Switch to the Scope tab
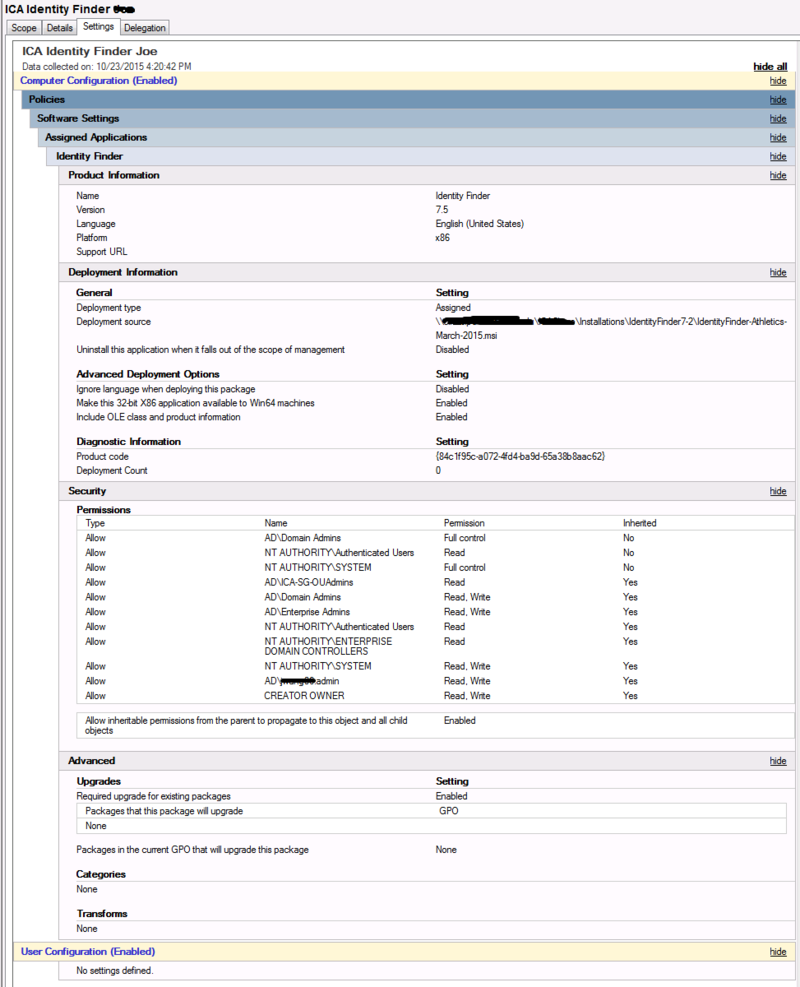The image size is (800, 987). (23, 27)
